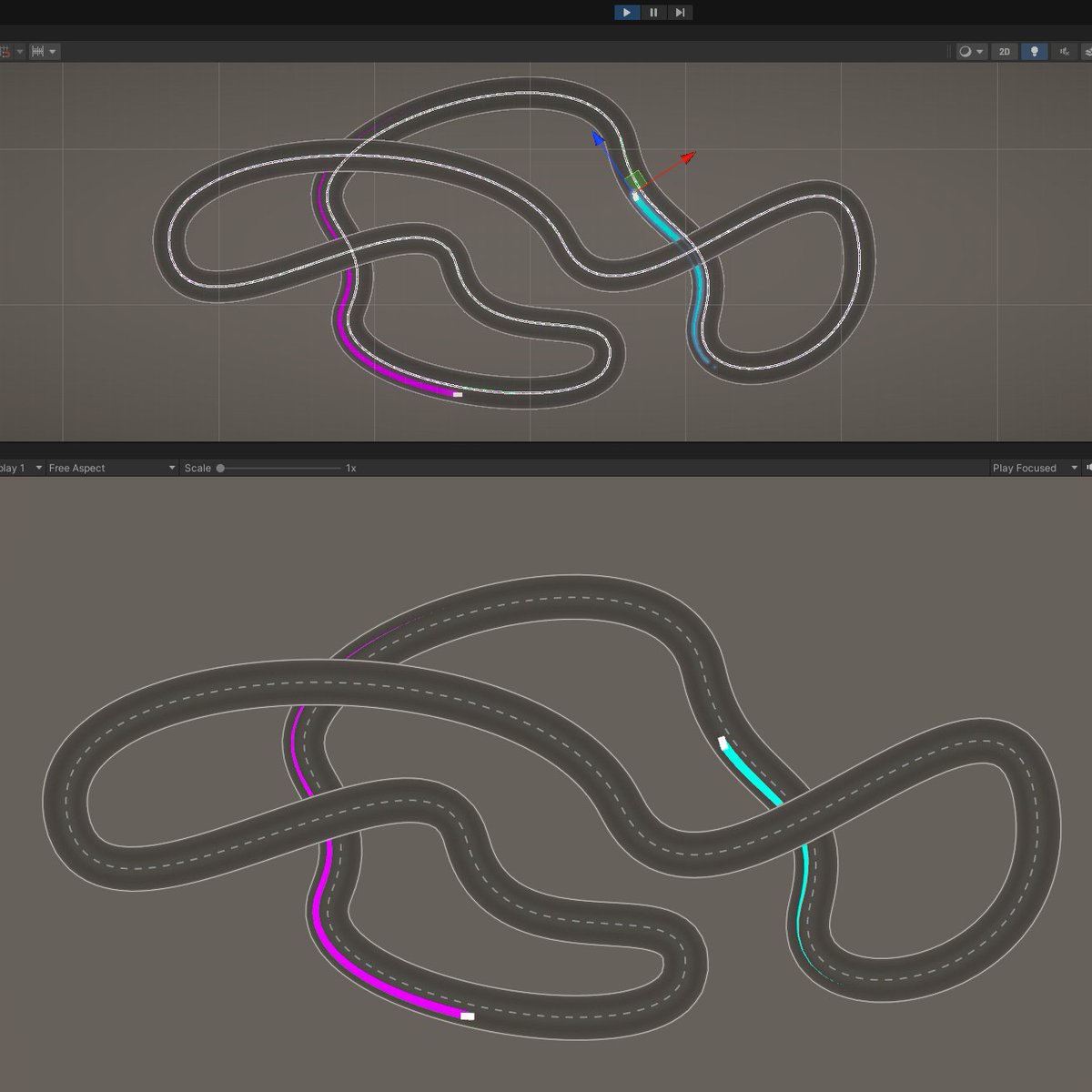Click the Scale slider handle
This screenshot has width=1092, height=1092.
(220, 468)
